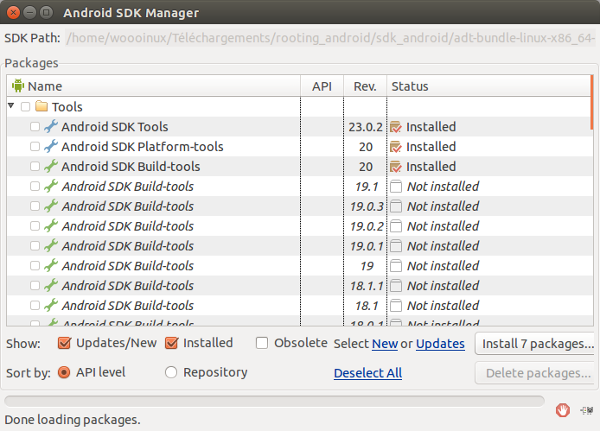Click not-installed icon for Build-tools 19.0.1
Image resolution: width=600 pixels, height=431 pixels.
(396, 246)
